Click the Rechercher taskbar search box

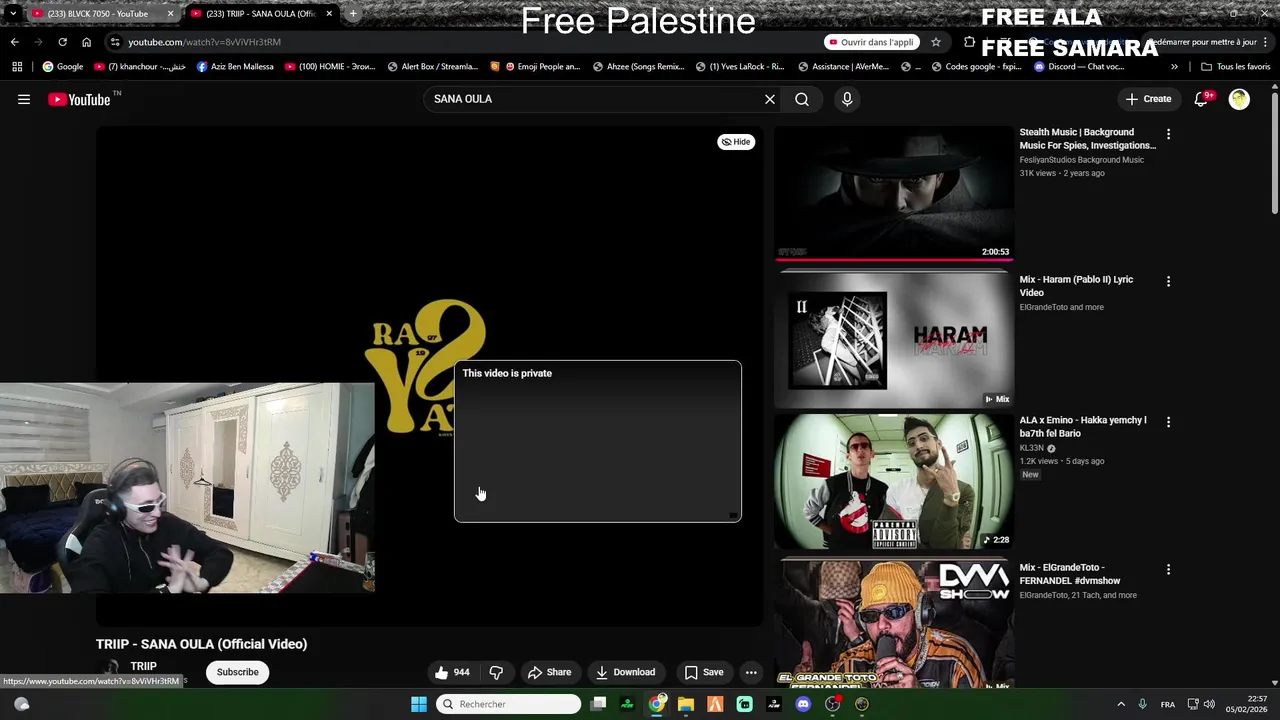pyautogui.click(x=509, y=704)
